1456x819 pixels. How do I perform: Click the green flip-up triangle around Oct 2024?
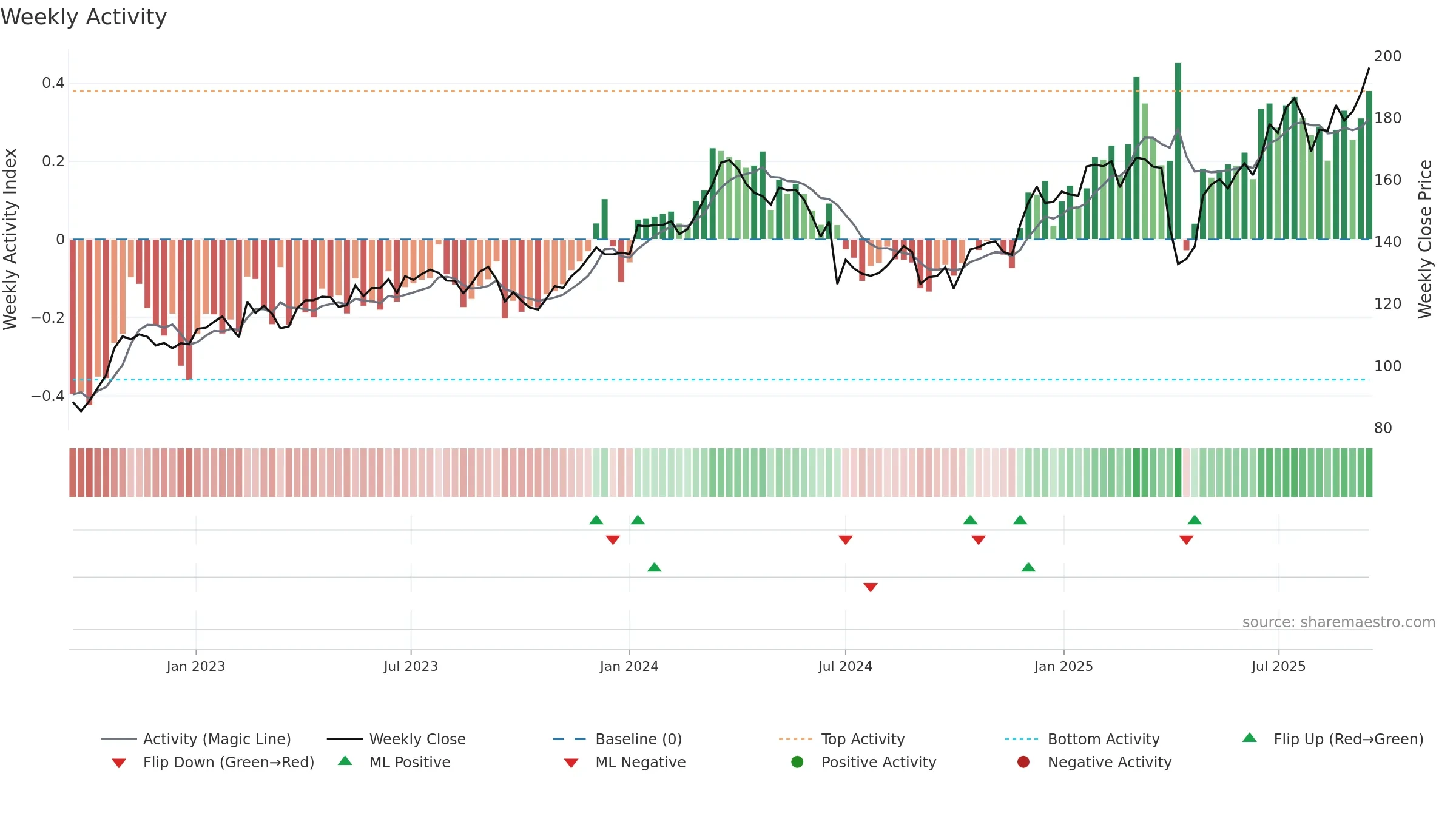[x=970, y=520]
